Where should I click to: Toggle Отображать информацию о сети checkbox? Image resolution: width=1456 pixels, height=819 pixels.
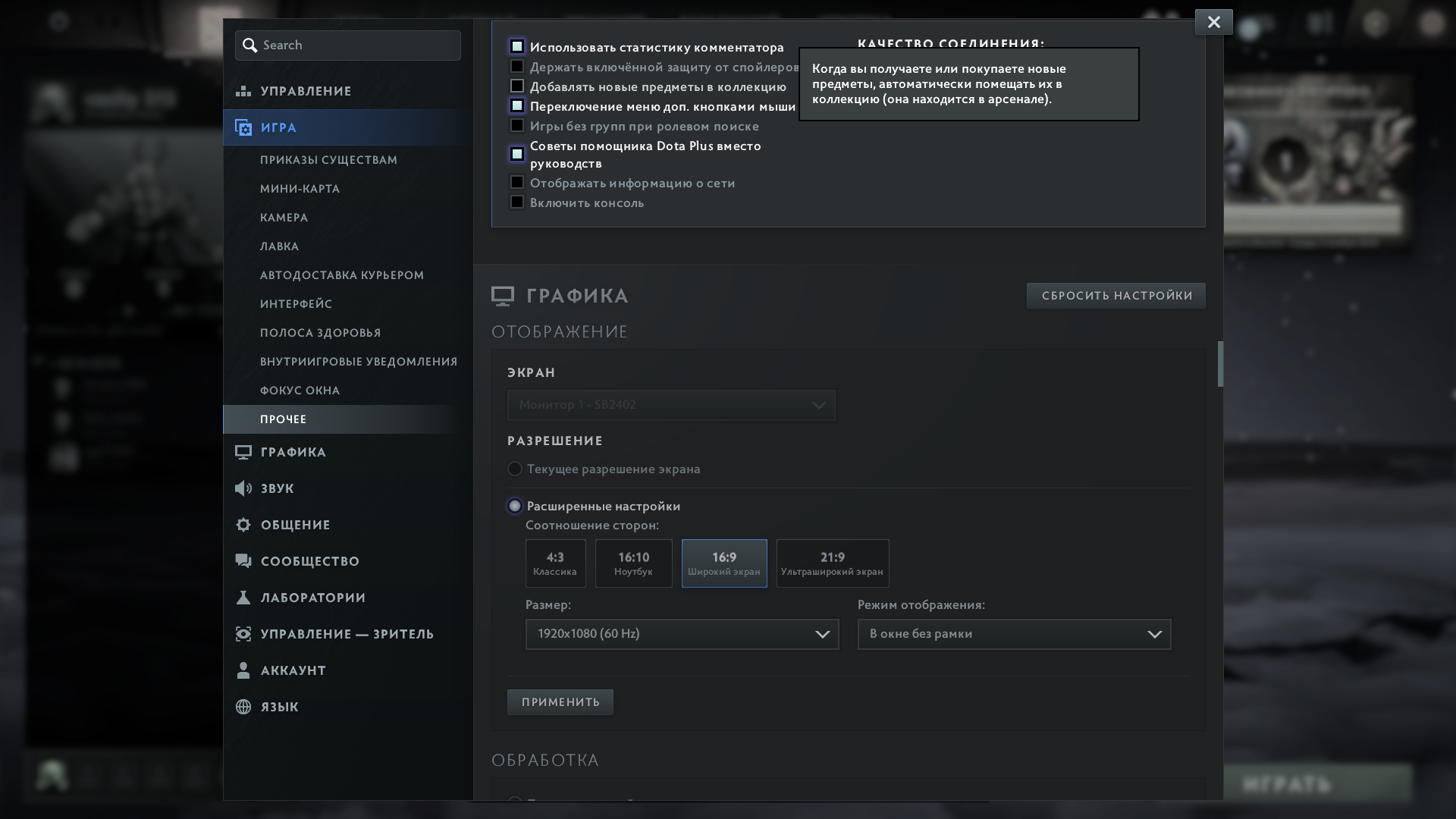(517, 183)
